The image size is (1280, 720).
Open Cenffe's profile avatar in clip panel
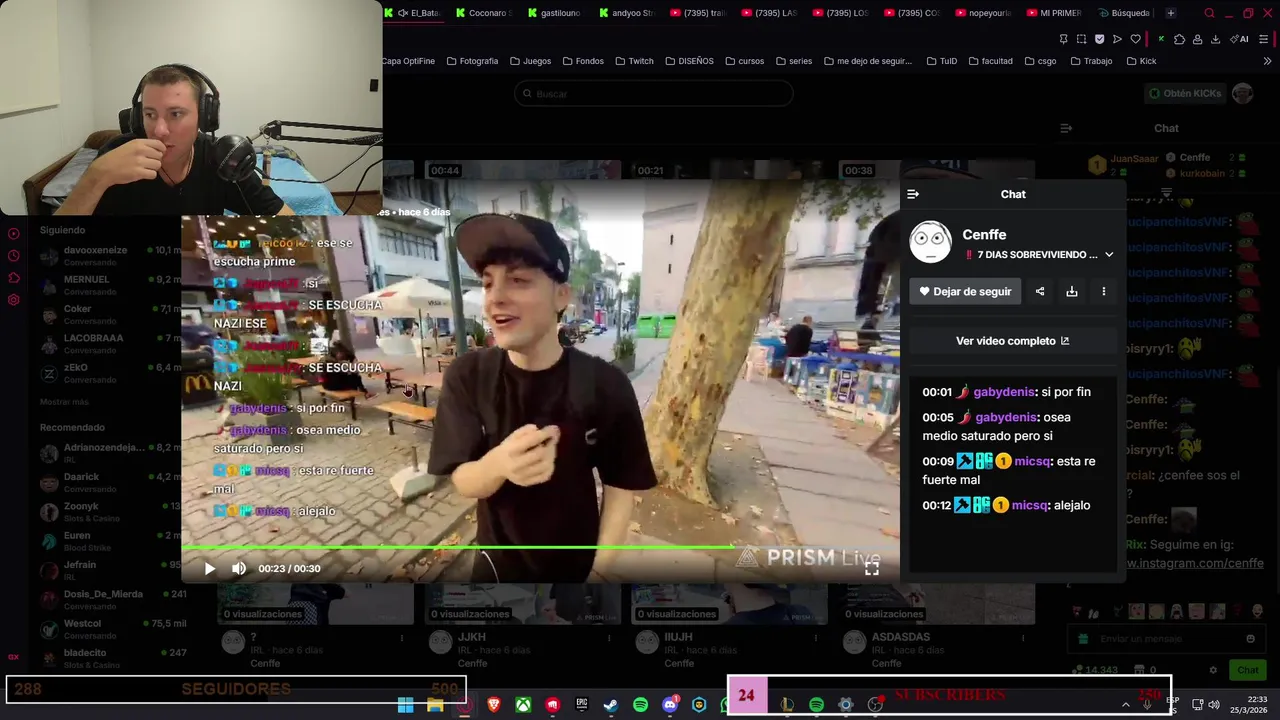click(931, 242)
